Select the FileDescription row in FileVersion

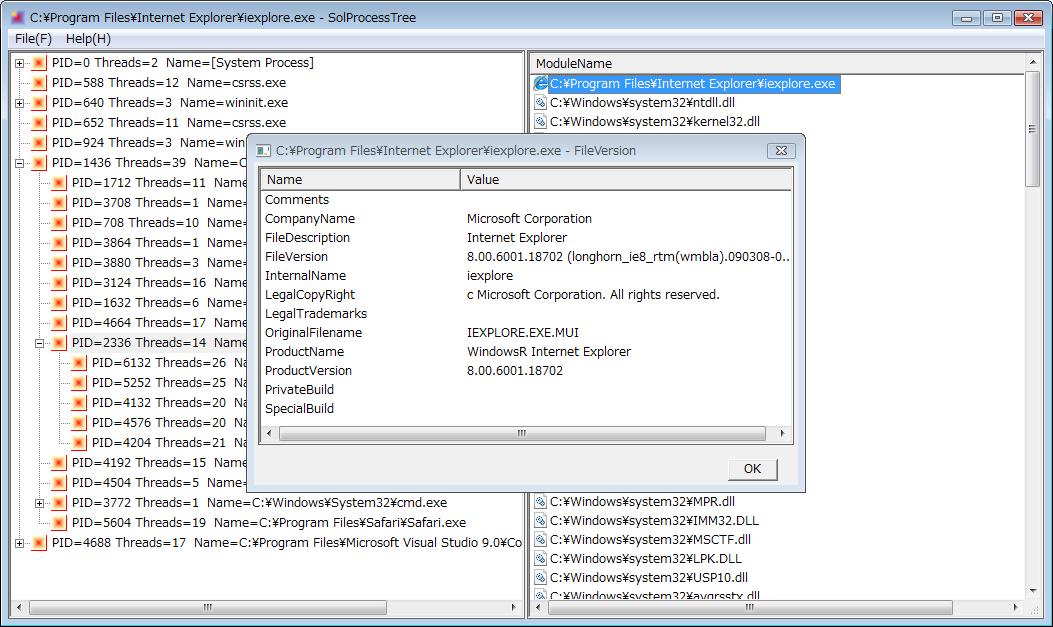[526, 238]
